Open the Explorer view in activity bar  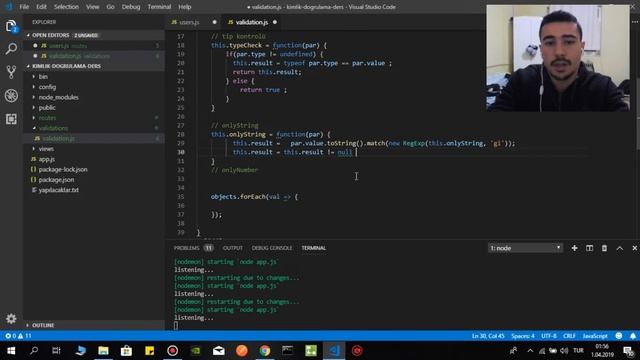coord(11,27)
